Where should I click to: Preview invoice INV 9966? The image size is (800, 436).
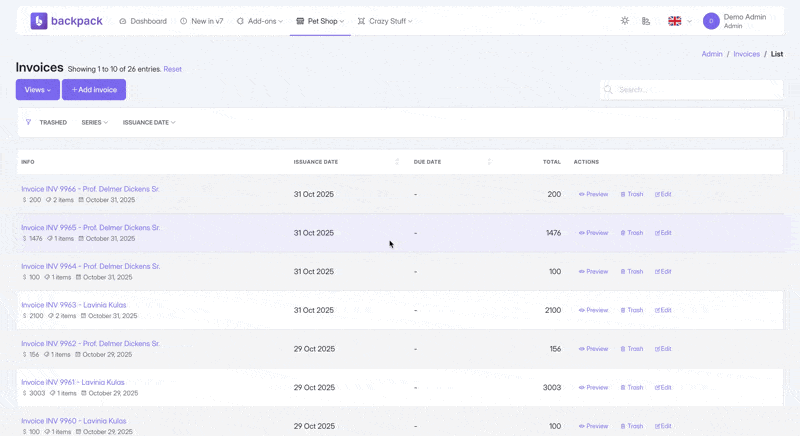click(593, 194)
